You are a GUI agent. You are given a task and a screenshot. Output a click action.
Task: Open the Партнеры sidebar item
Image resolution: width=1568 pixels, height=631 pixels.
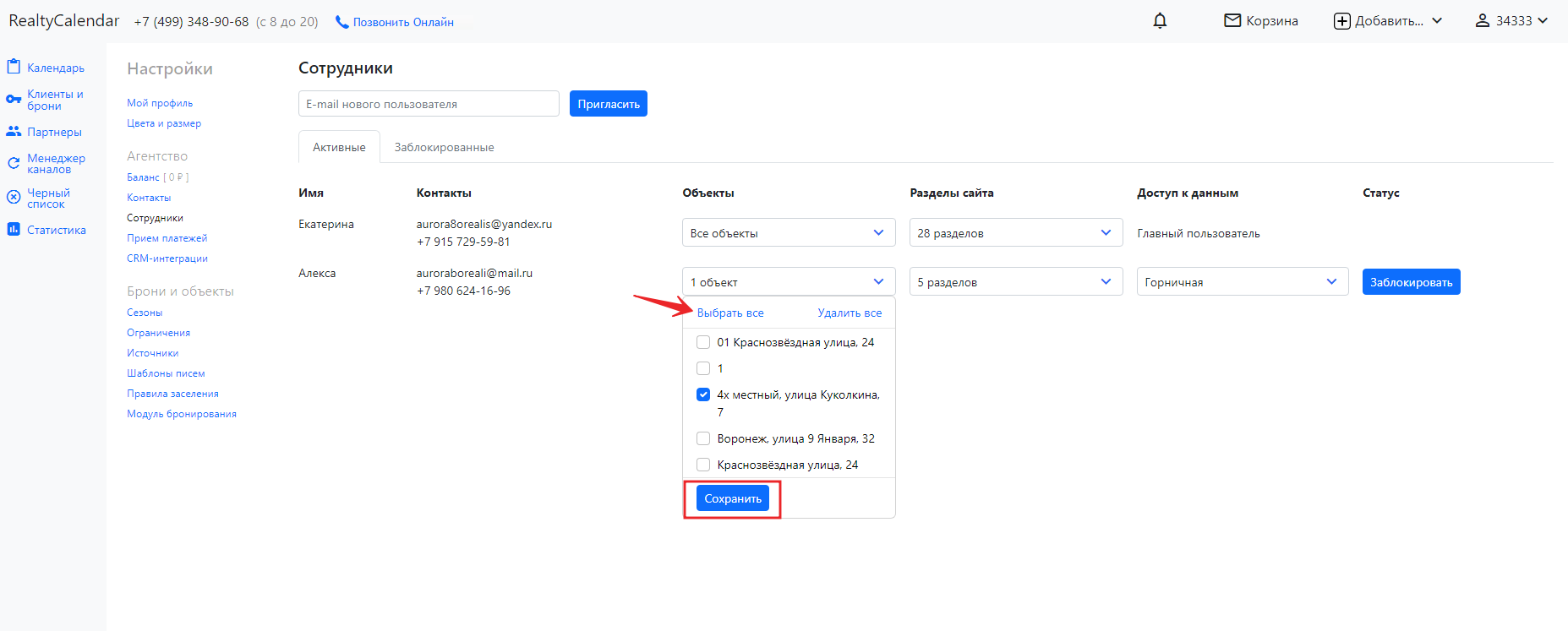click(x=54, y=132)
